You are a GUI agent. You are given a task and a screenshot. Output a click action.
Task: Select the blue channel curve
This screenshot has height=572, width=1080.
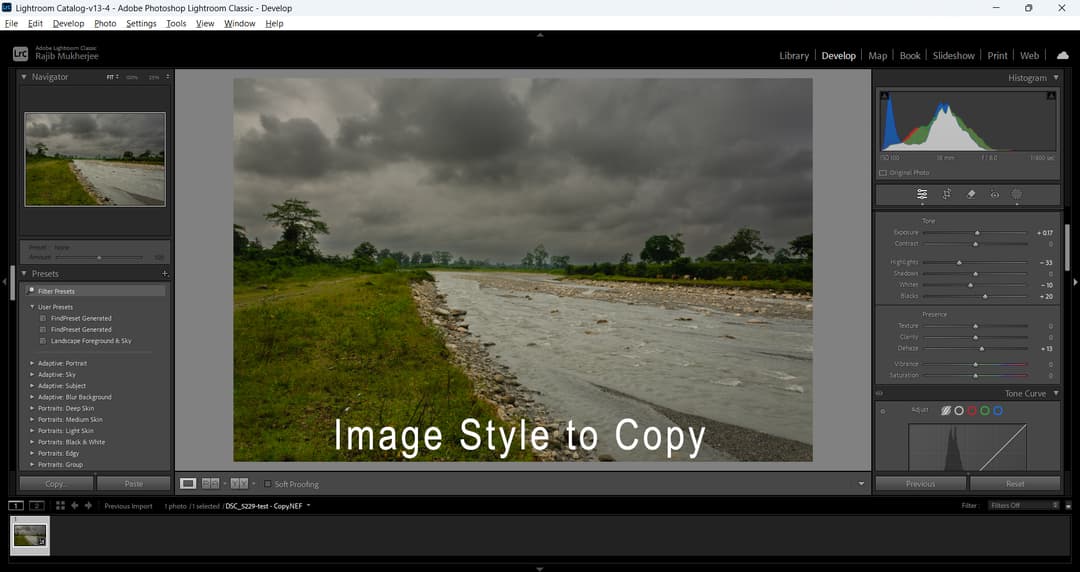(x=998, y=411)
